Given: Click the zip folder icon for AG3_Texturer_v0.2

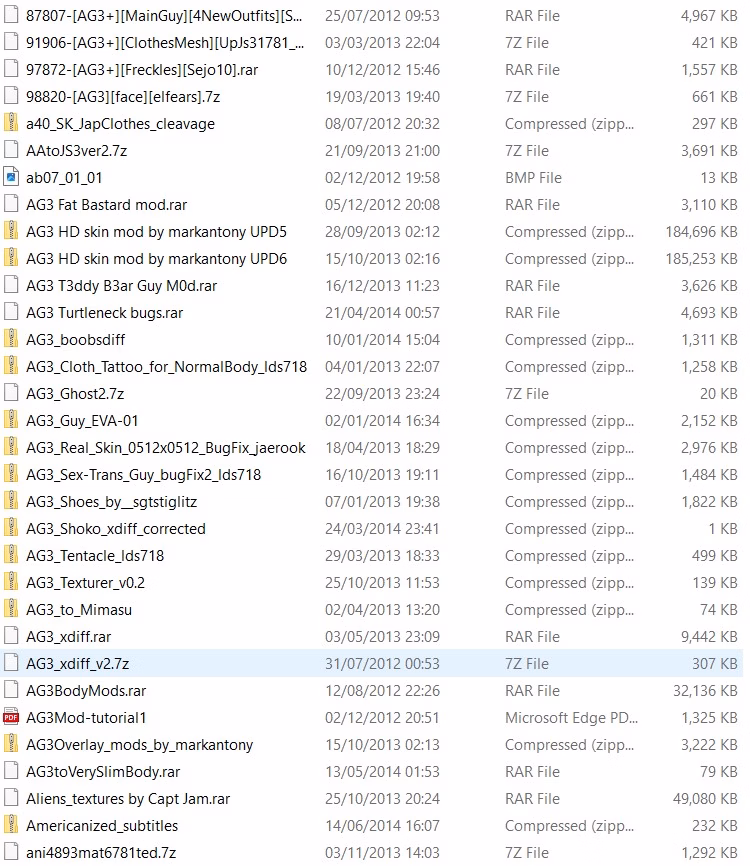Looking at the screenshot, I should [12, 583].
